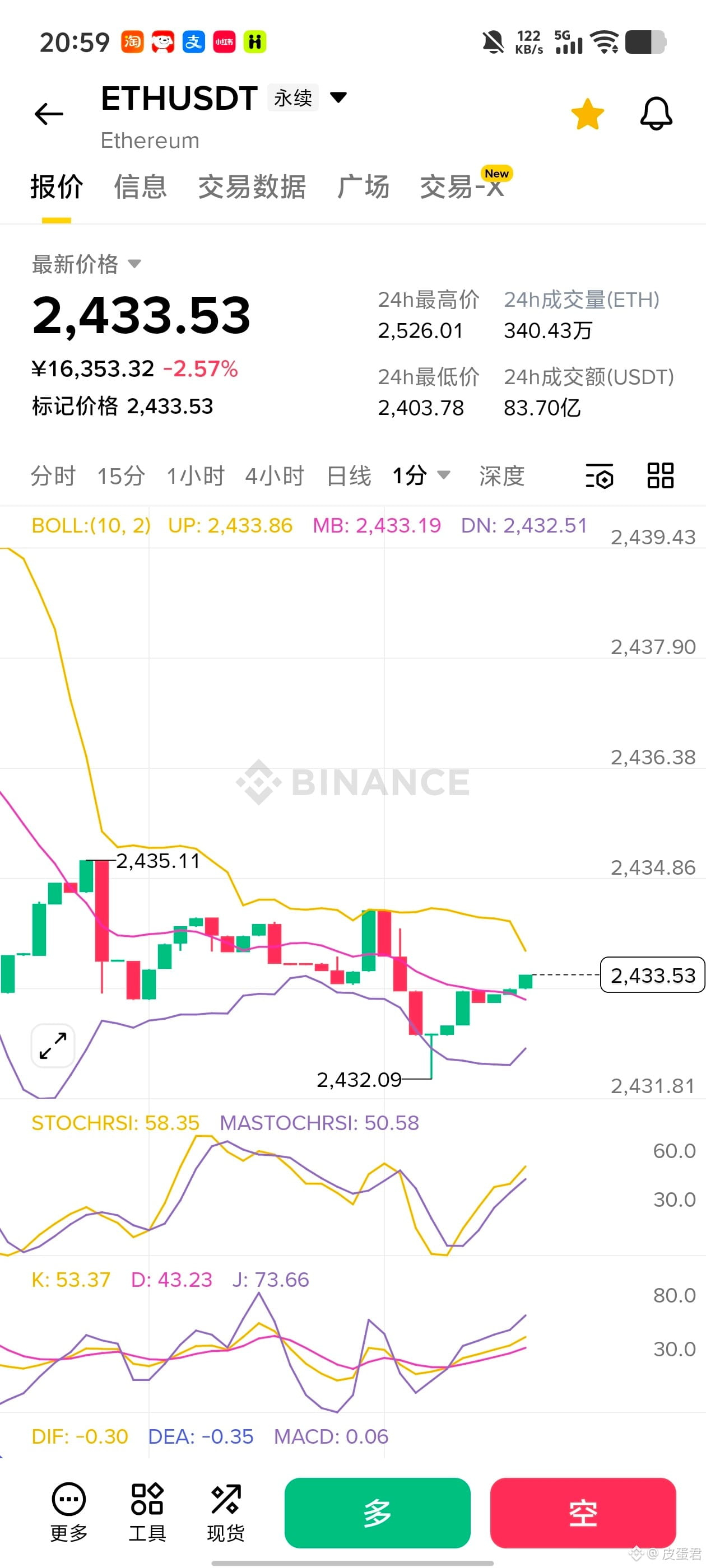Tap the 永续 perpetual tag
The image size is (706, 1568).
(x=293, y=97)
